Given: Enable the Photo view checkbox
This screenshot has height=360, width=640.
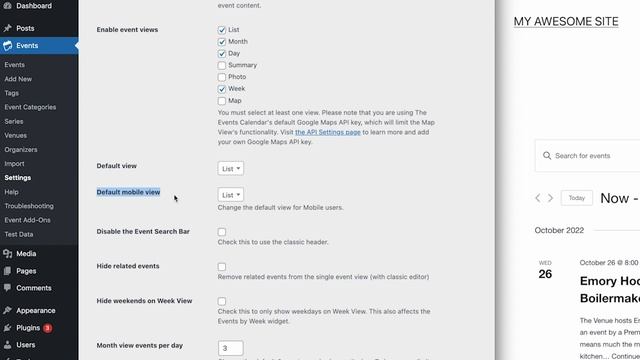Looking at the screenshot, I should point(222,77).
